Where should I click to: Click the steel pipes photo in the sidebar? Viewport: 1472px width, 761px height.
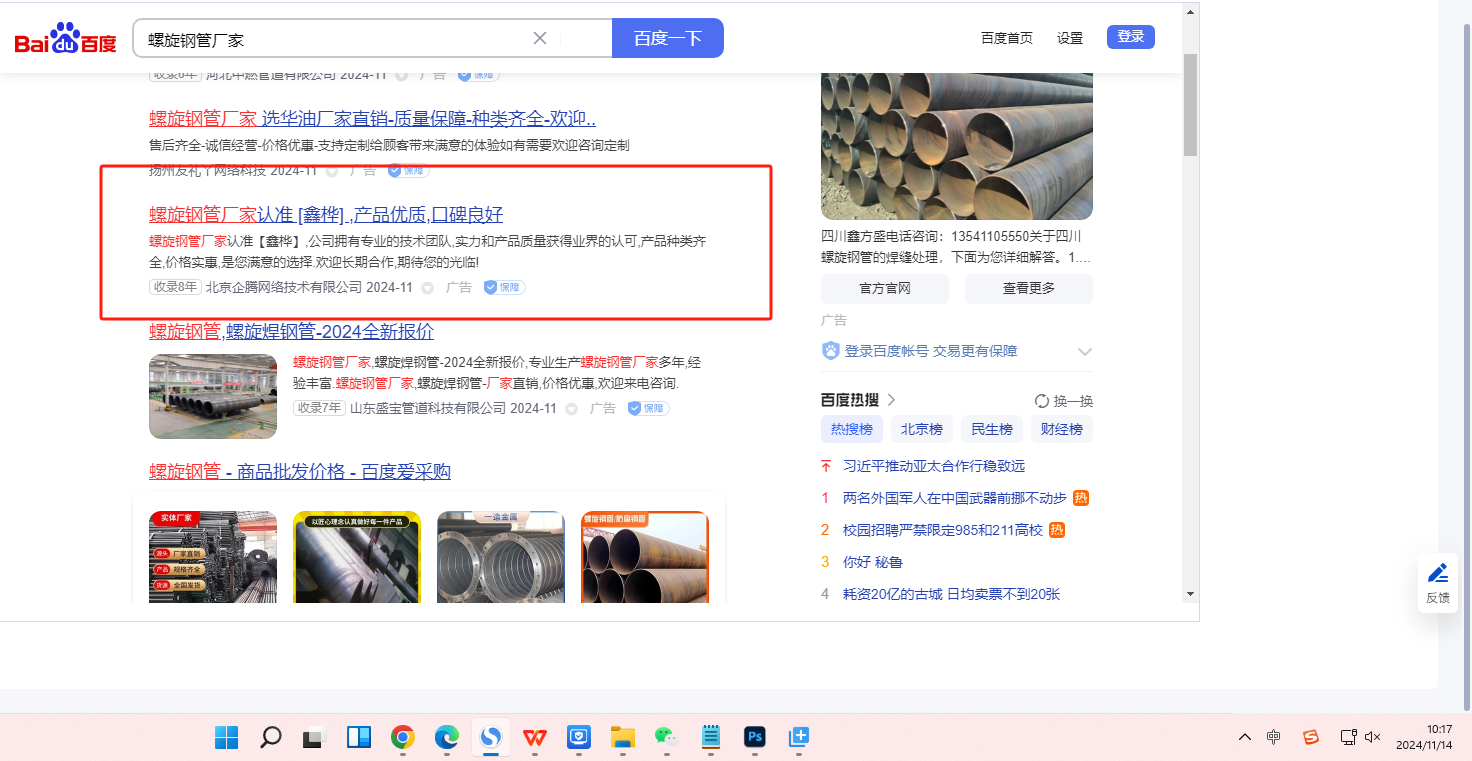(x=957, y=146)
